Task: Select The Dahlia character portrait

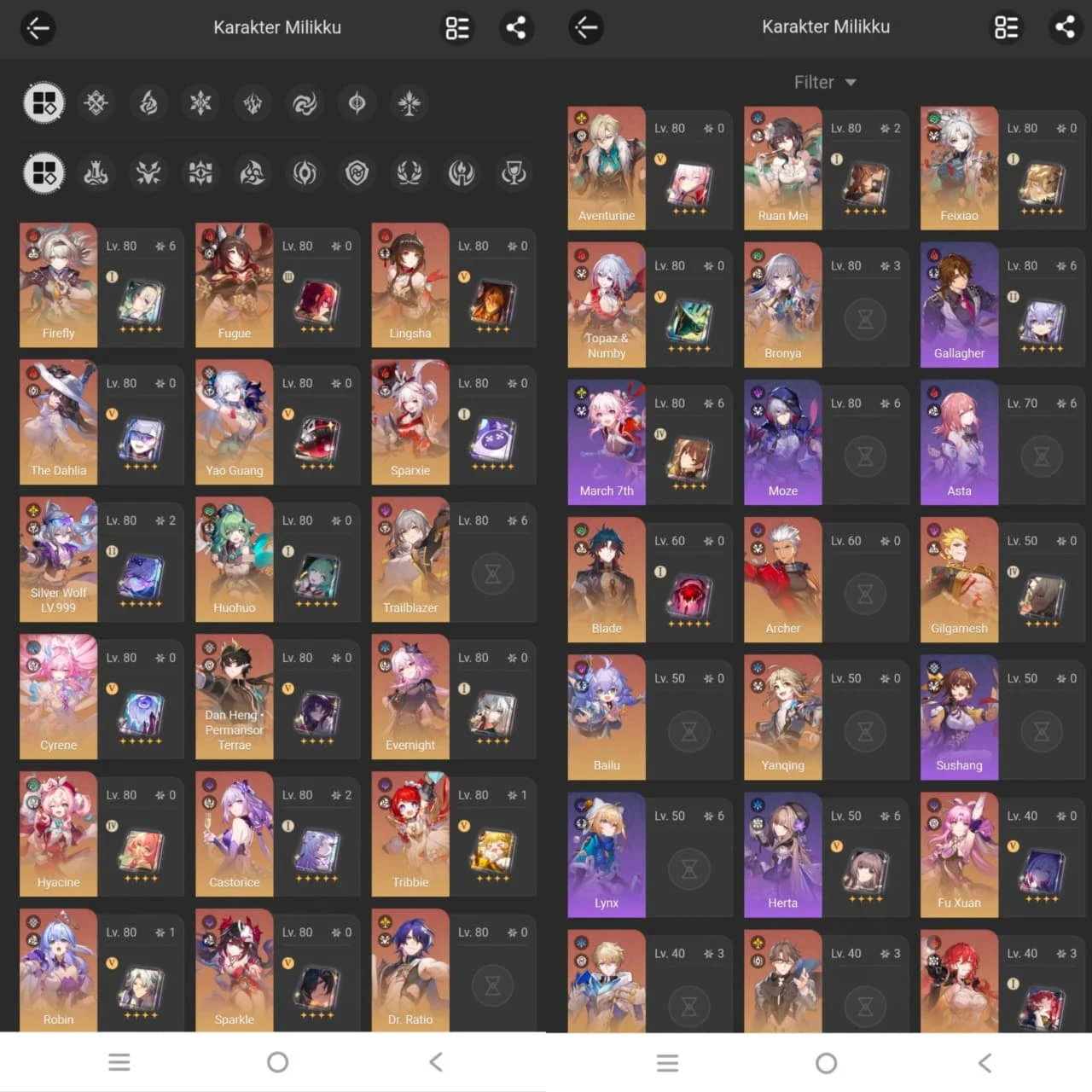Action: pyautogui.click(x=58, y=422)
